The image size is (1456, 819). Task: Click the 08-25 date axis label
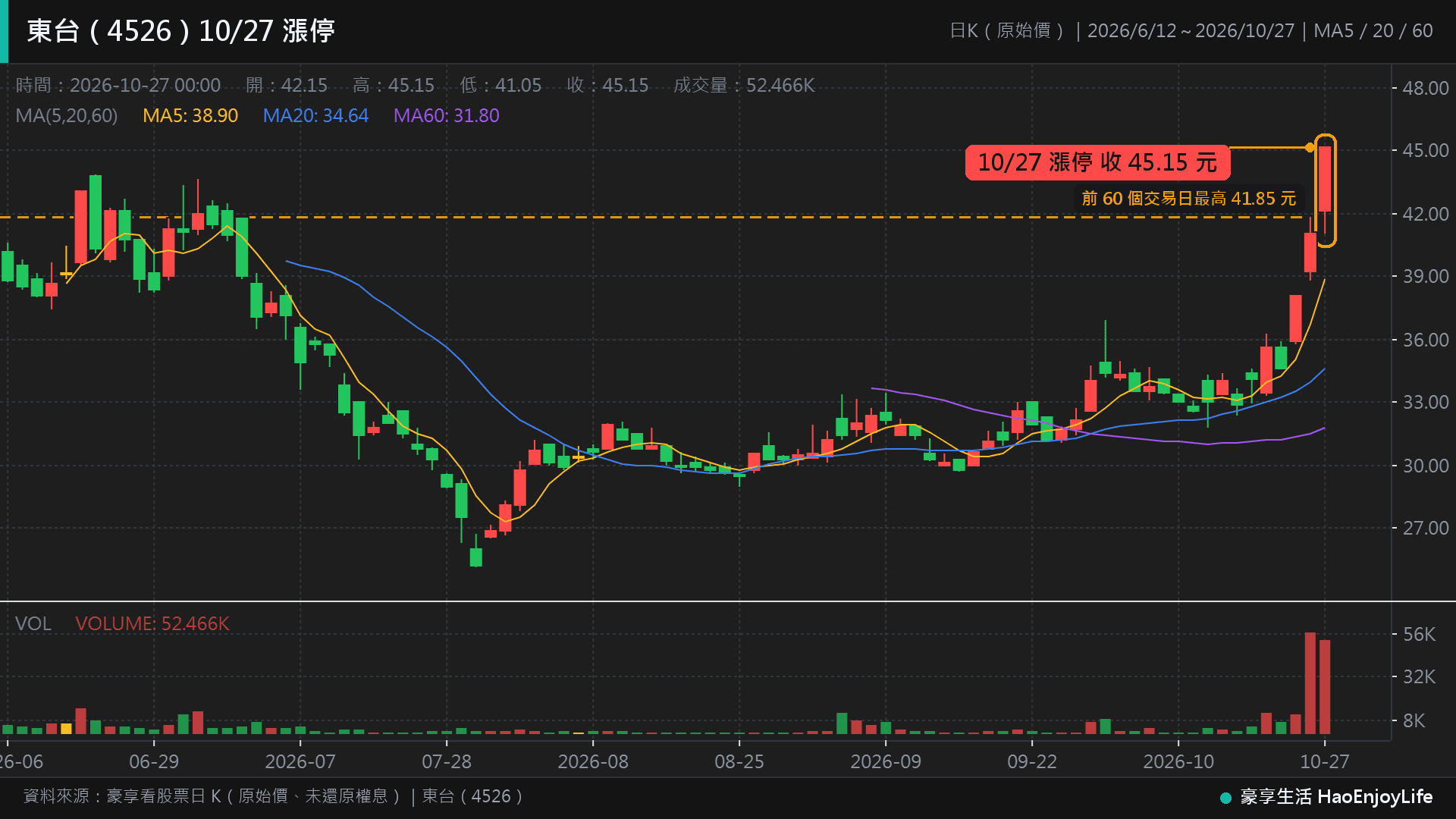pyautogui.click(x=739, y=761)
